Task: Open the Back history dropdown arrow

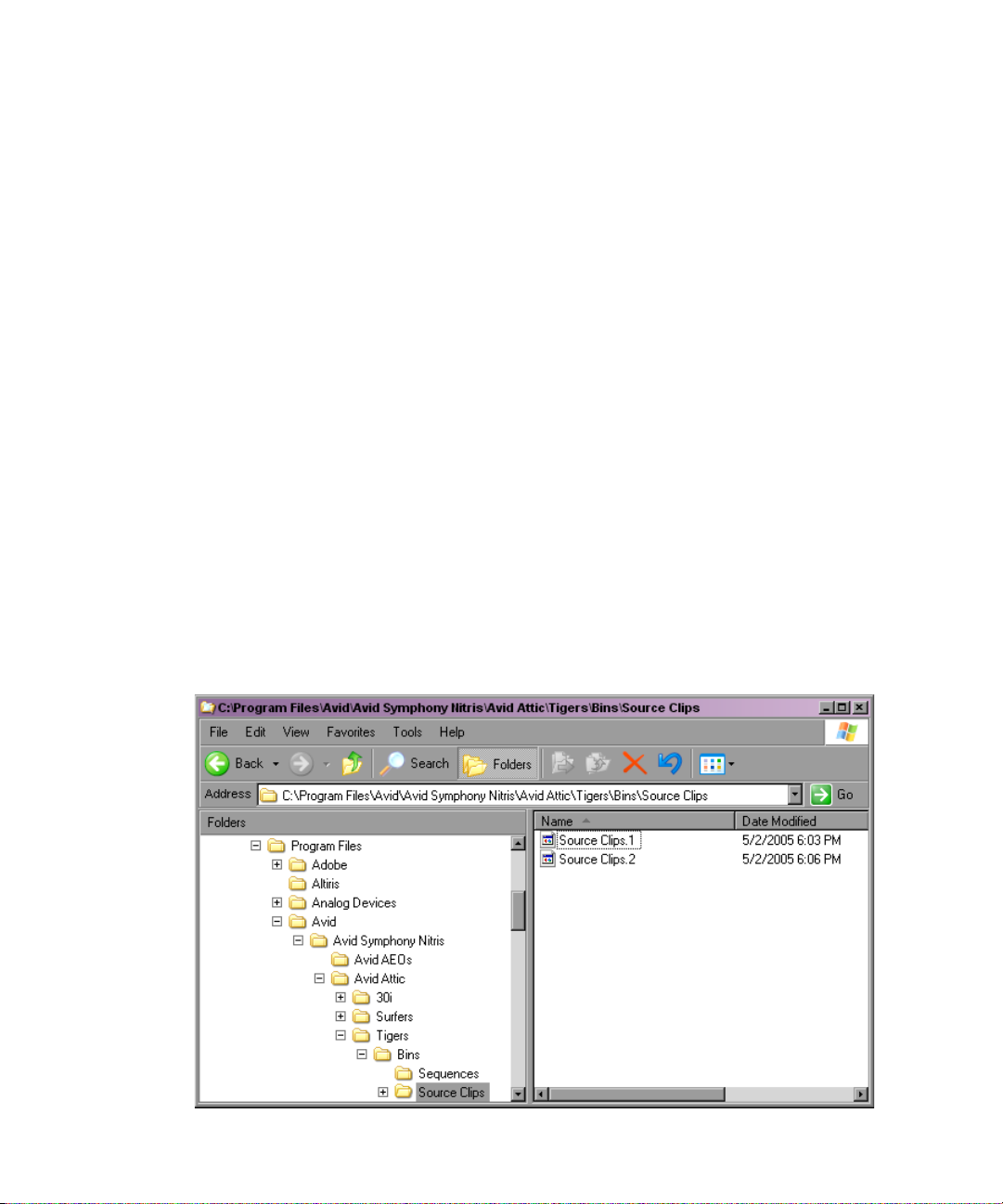Action: (276, 764)
